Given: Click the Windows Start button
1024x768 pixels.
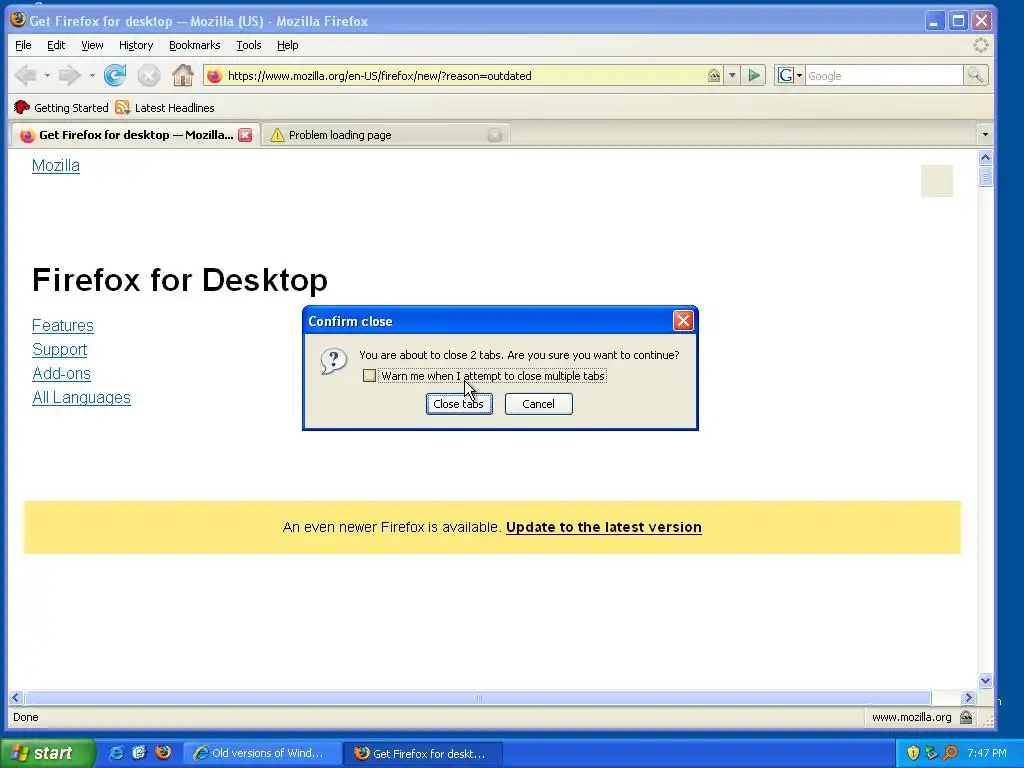Looking at the screenshot, I should pos(47,753).
